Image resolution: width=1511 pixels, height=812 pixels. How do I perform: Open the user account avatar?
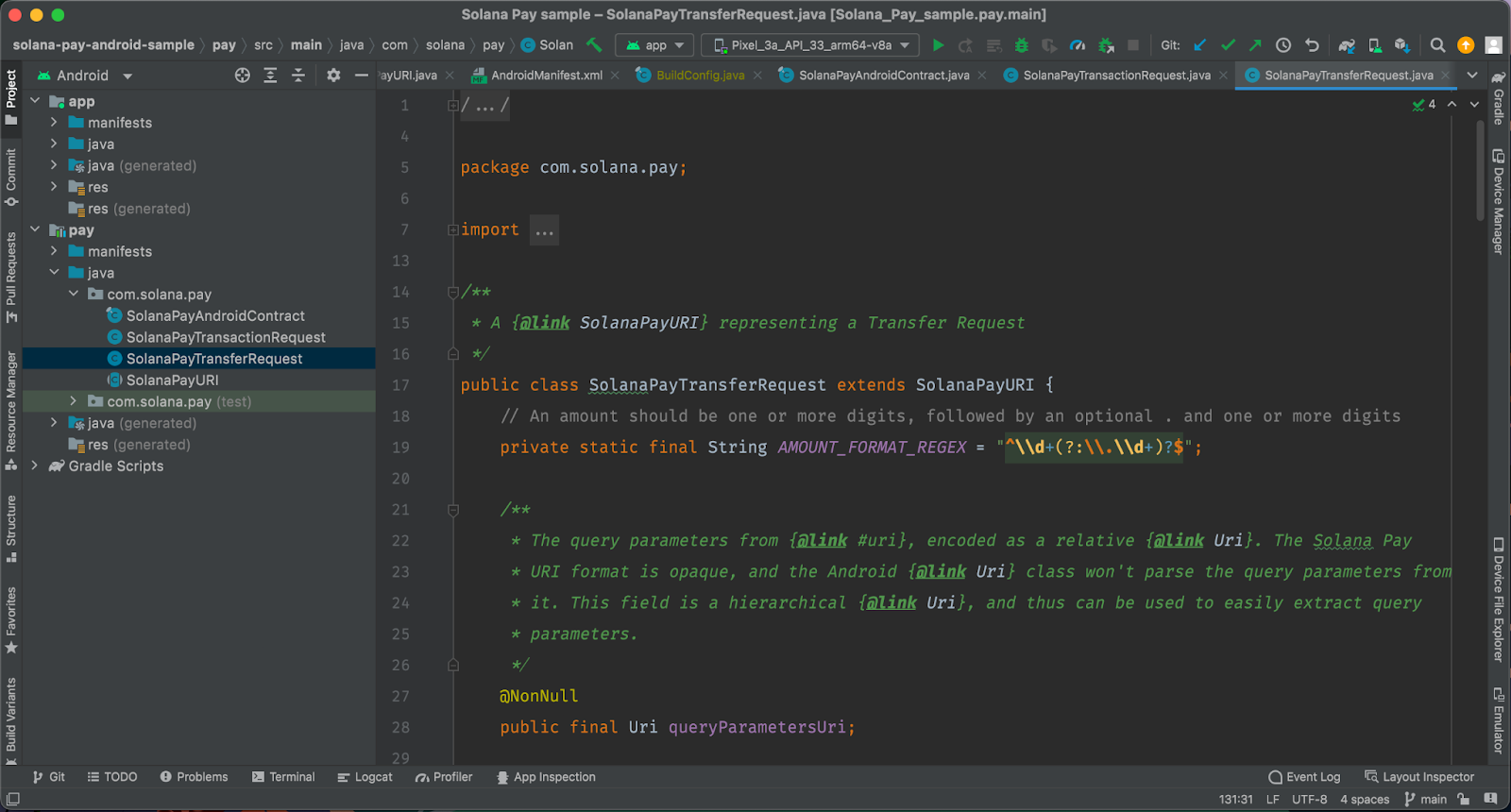pos(1493,45)
